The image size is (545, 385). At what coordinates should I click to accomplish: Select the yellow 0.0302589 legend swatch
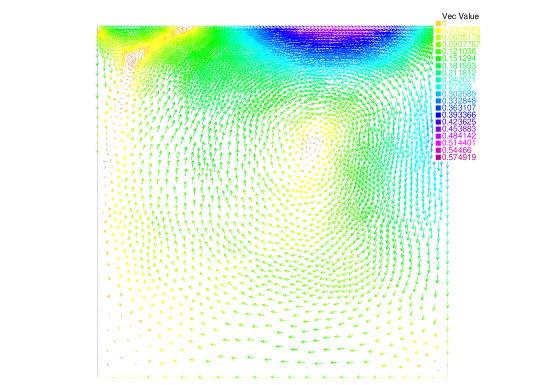(438, 30)
